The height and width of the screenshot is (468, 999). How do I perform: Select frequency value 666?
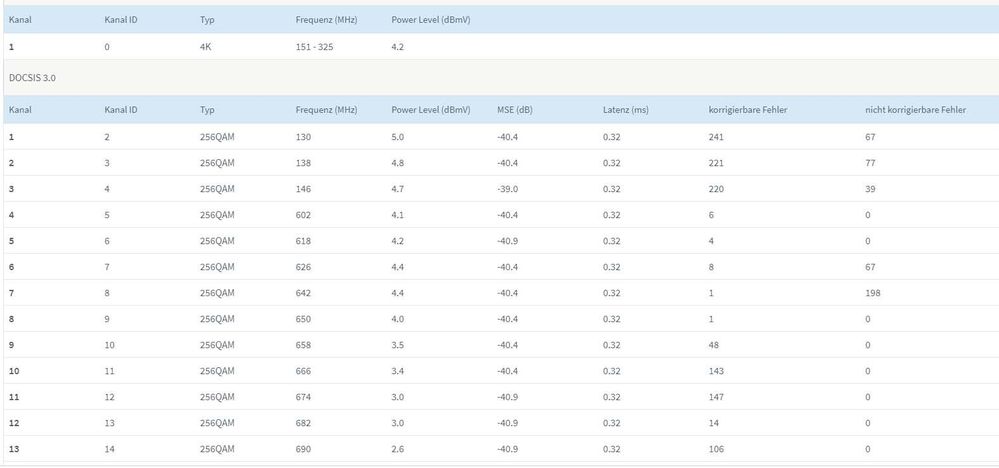click(x=303, y=371)
